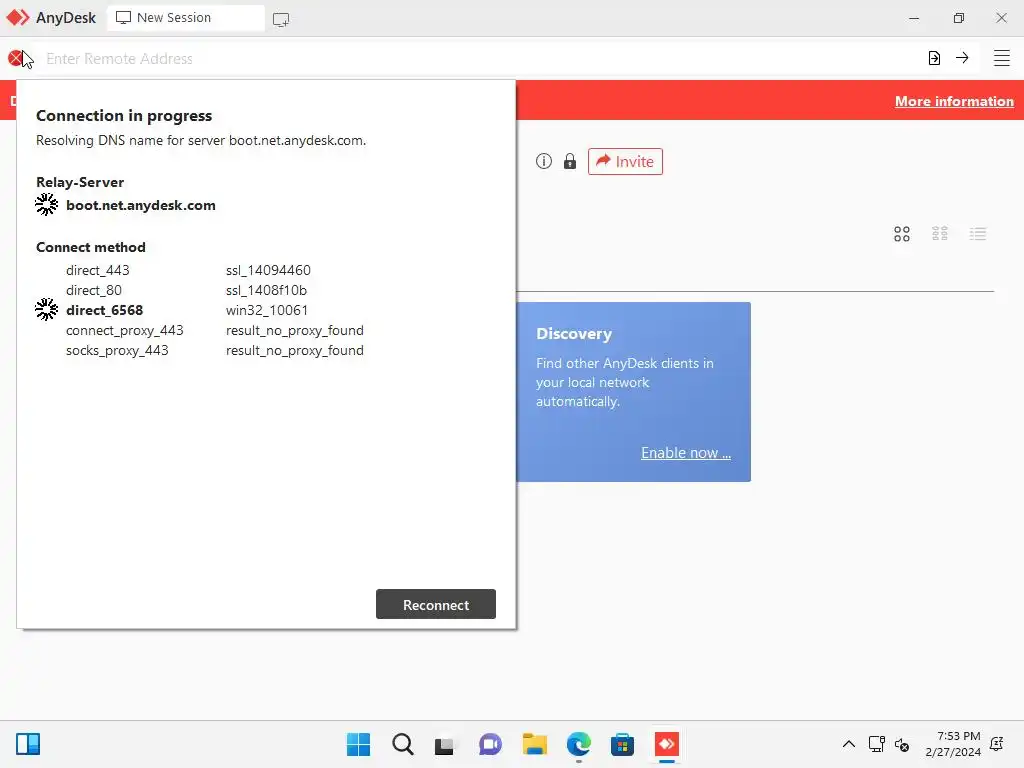
Task: Open the notification center icon
Action: [997, 744]
